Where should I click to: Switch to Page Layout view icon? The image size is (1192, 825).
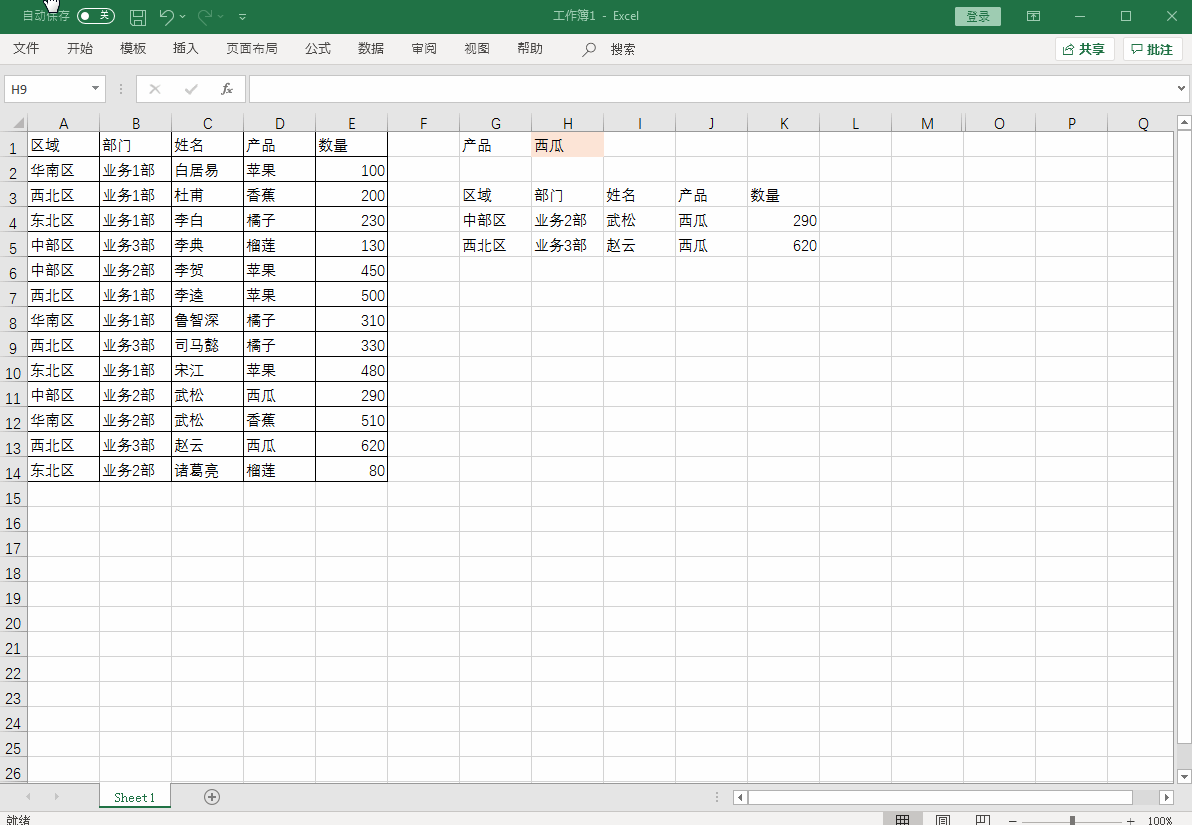point(943,819)
